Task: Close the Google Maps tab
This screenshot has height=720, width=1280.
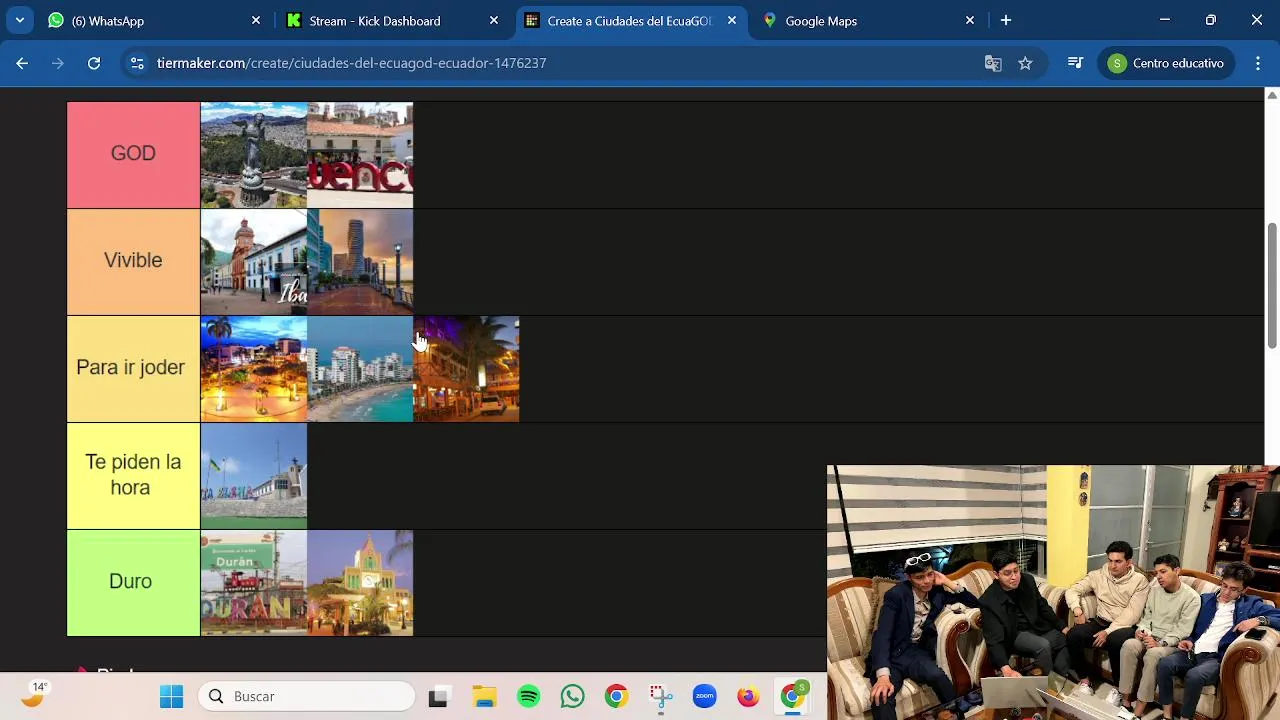Action: point(970,20)
